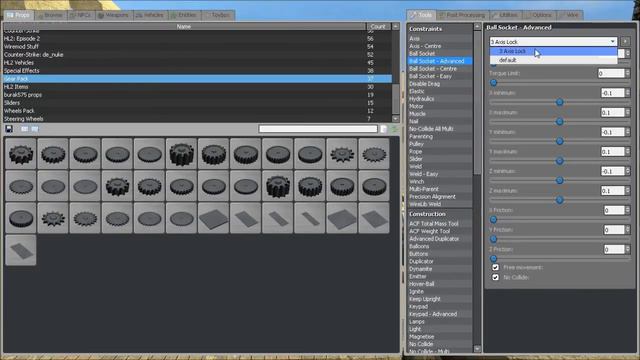Enable the Free movement checkbox
The width and height of the screenshot is (640, 360).
(x=496, y=267)
